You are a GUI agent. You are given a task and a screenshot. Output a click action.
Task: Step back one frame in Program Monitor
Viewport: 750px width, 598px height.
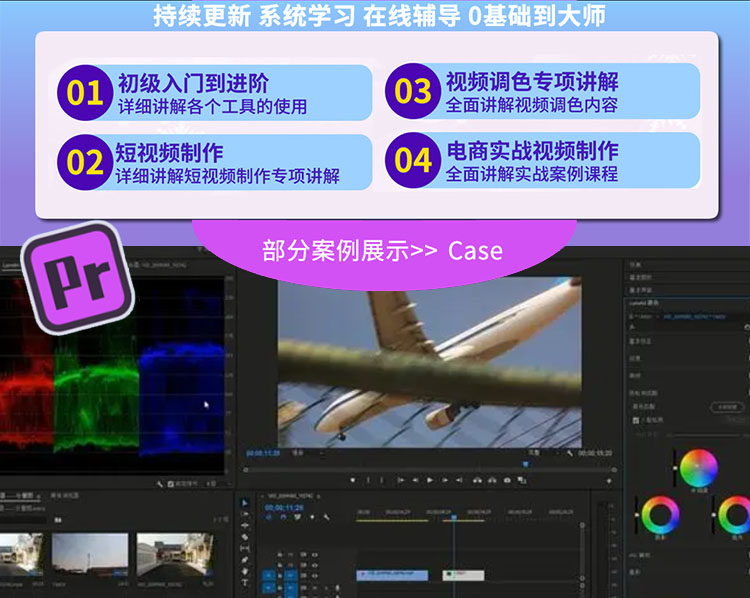[415, 480]
